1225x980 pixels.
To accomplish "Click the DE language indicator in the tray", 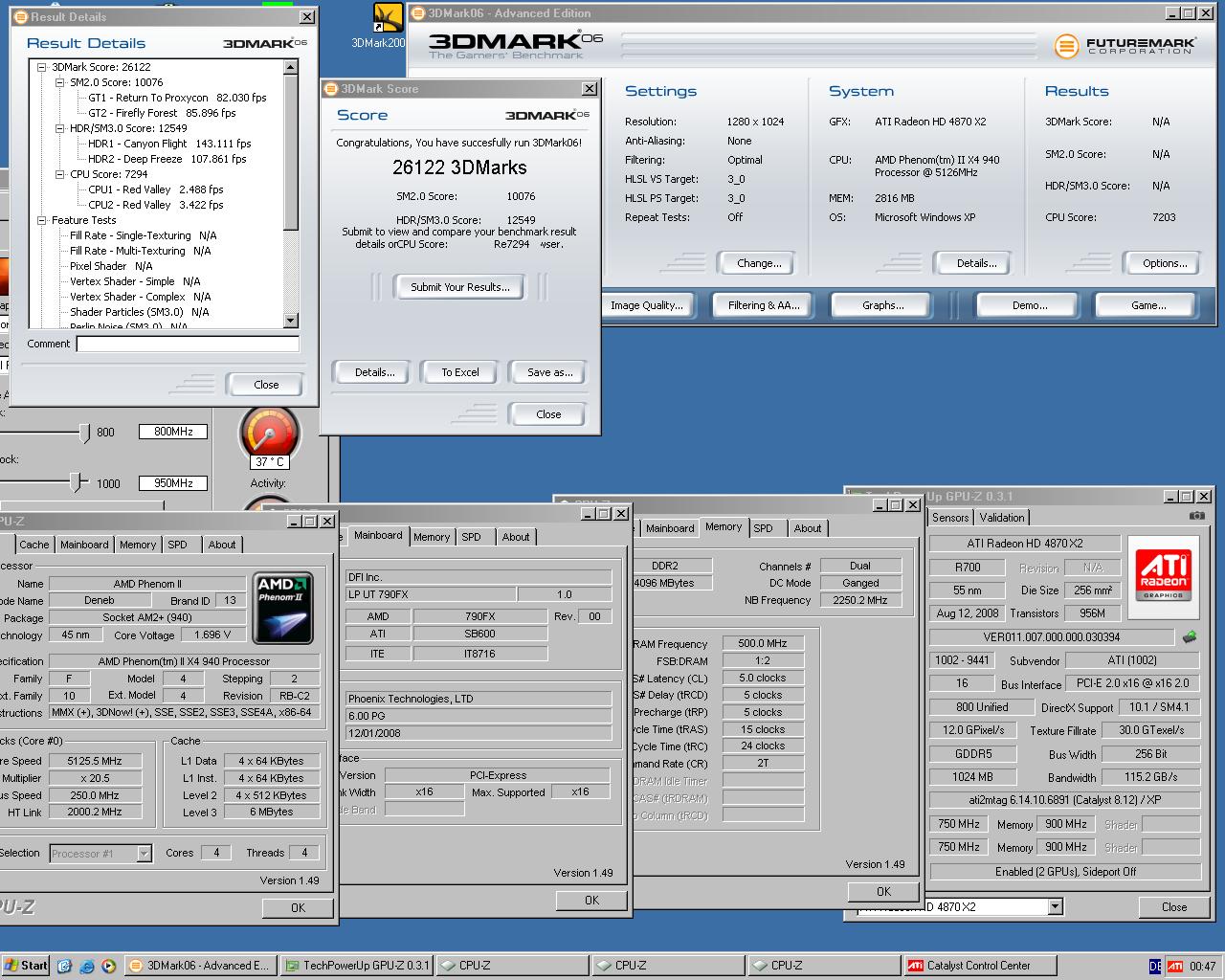I will pos(1155,966).
